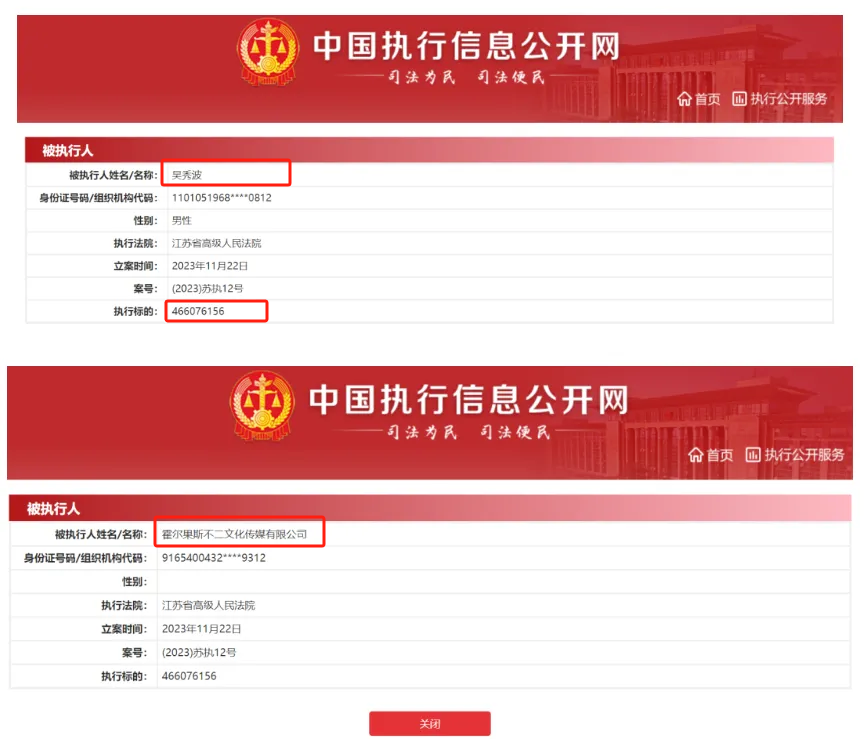Screen dimensions: 866x739
Task: Click the home icon in top banner
Action: point(684,99)
